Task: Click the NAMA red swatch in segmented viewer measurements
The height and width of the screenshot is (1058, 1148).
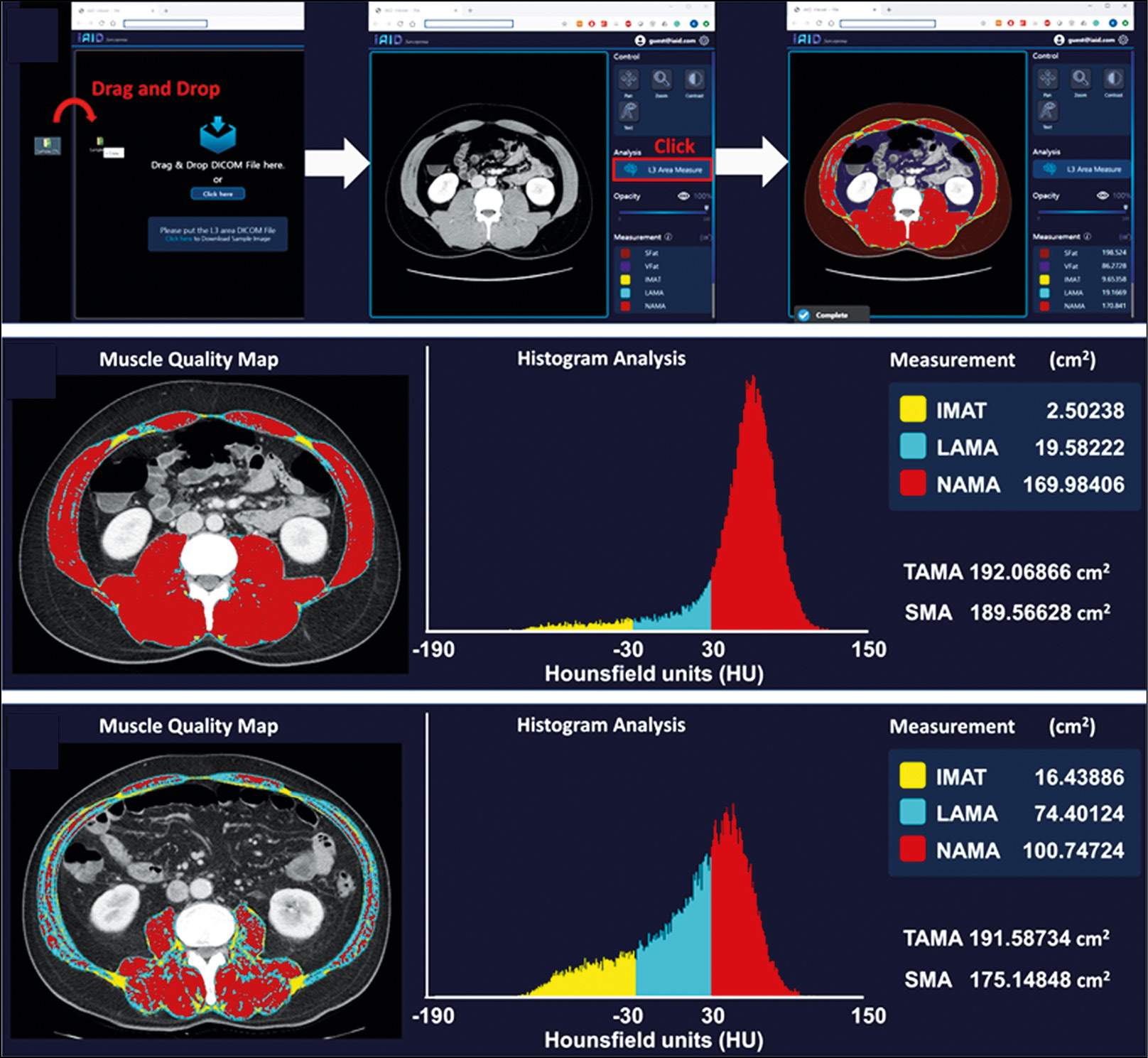Action: (x=1044, y=306)
